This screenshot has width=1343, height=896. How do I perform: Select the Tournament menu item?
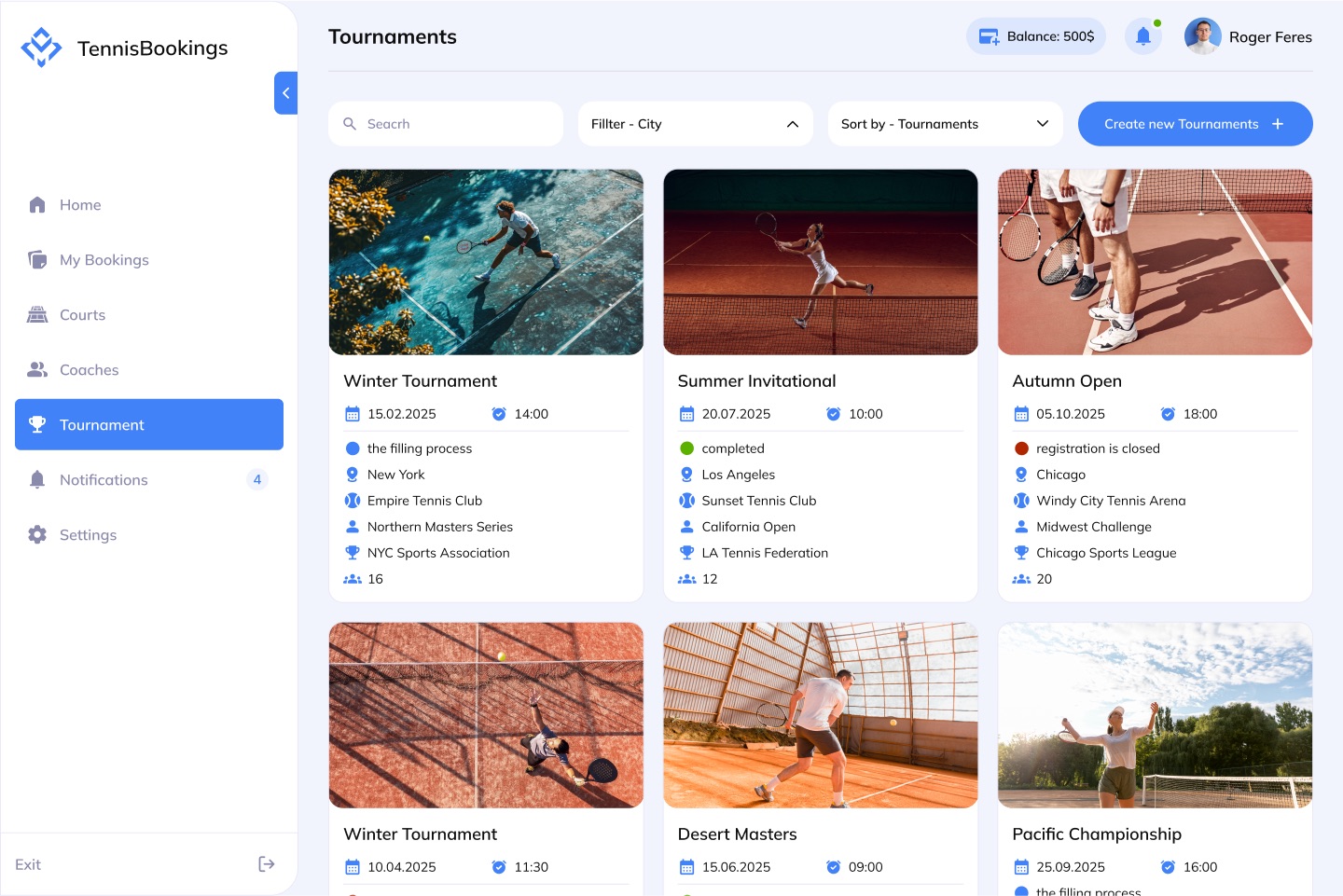(x=149, y=425)
